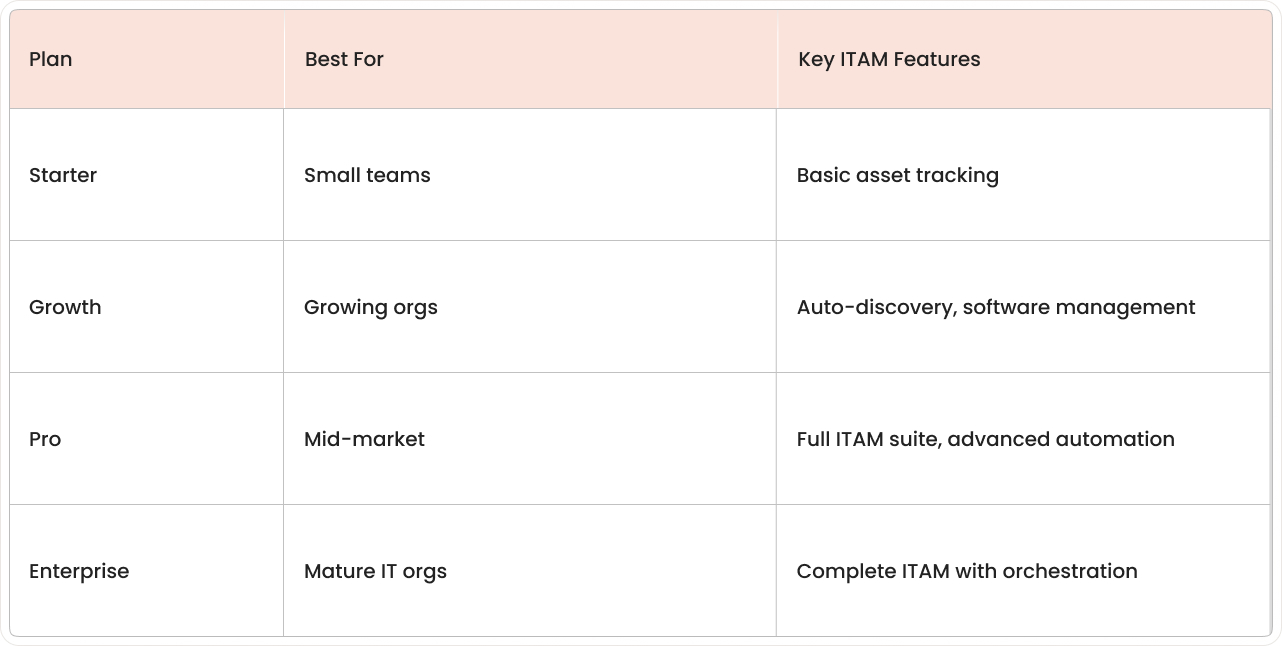Image resolution: width=1282 pixels, height=646 pixels.
Task: Click the word Enterprise
Action: 79,571
